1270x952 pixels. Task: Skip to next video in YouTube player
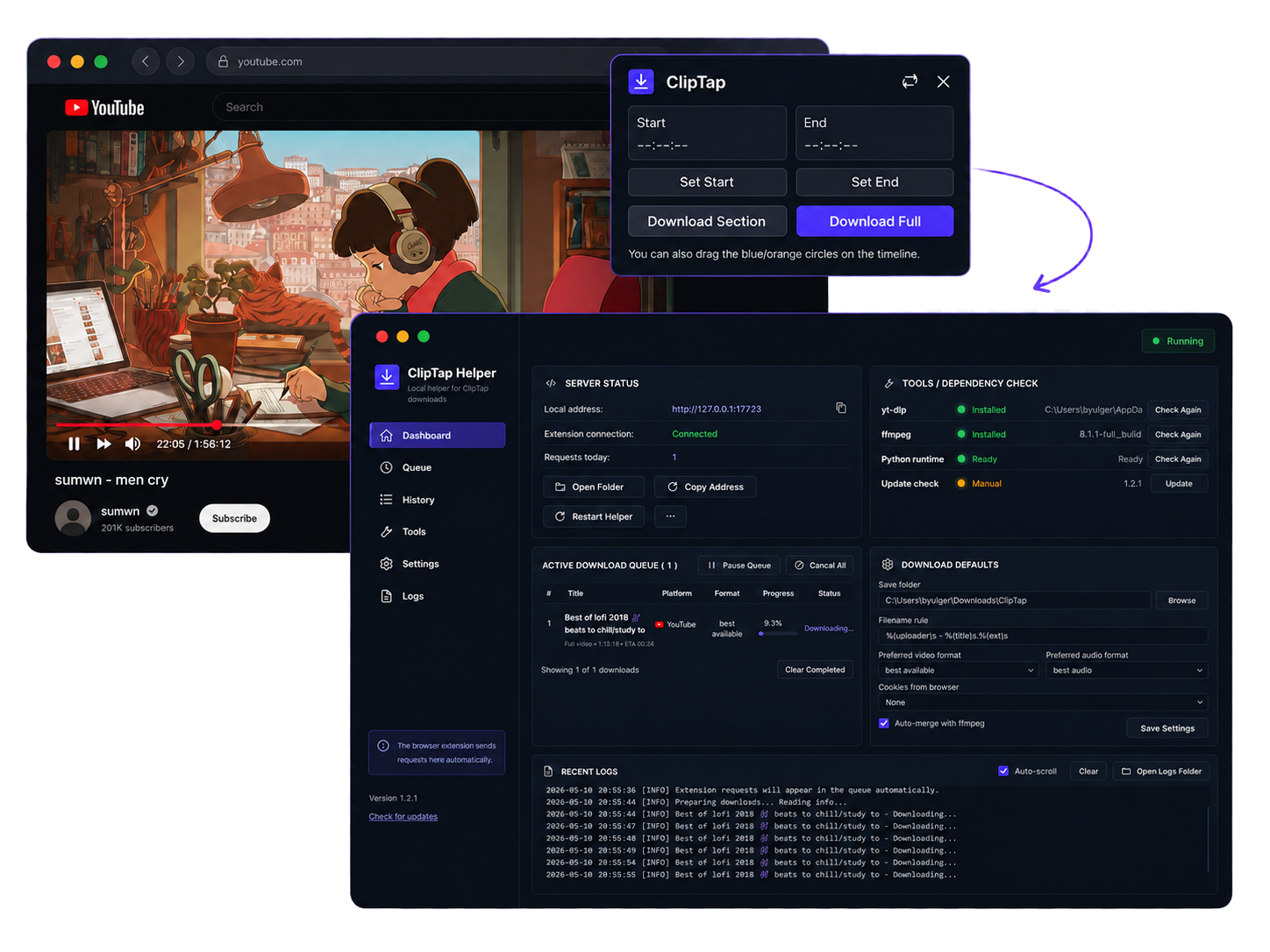coord(103,444)
